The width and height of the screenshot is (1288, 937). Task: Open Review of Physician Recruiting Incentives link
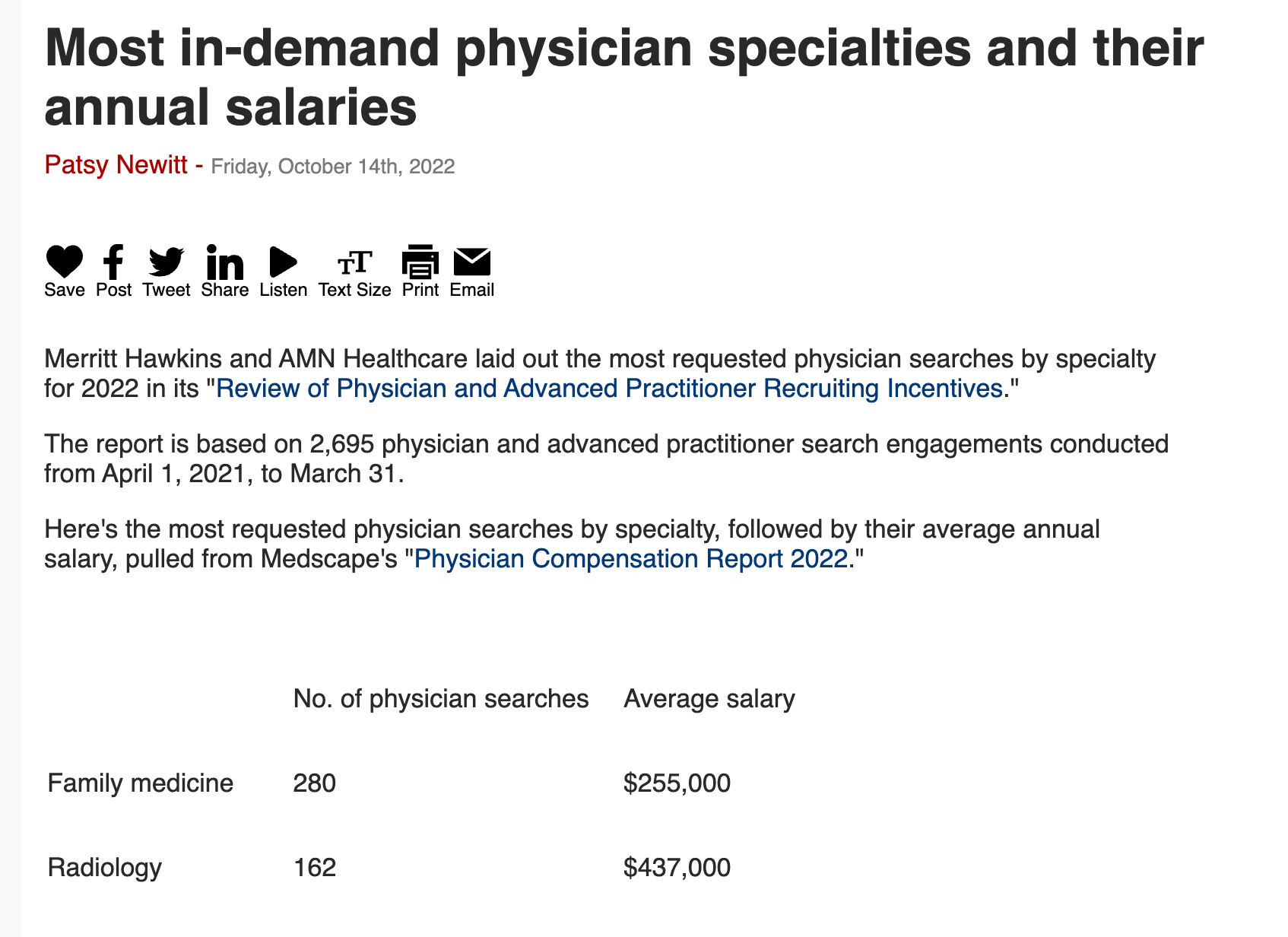[x=609, y=389]
